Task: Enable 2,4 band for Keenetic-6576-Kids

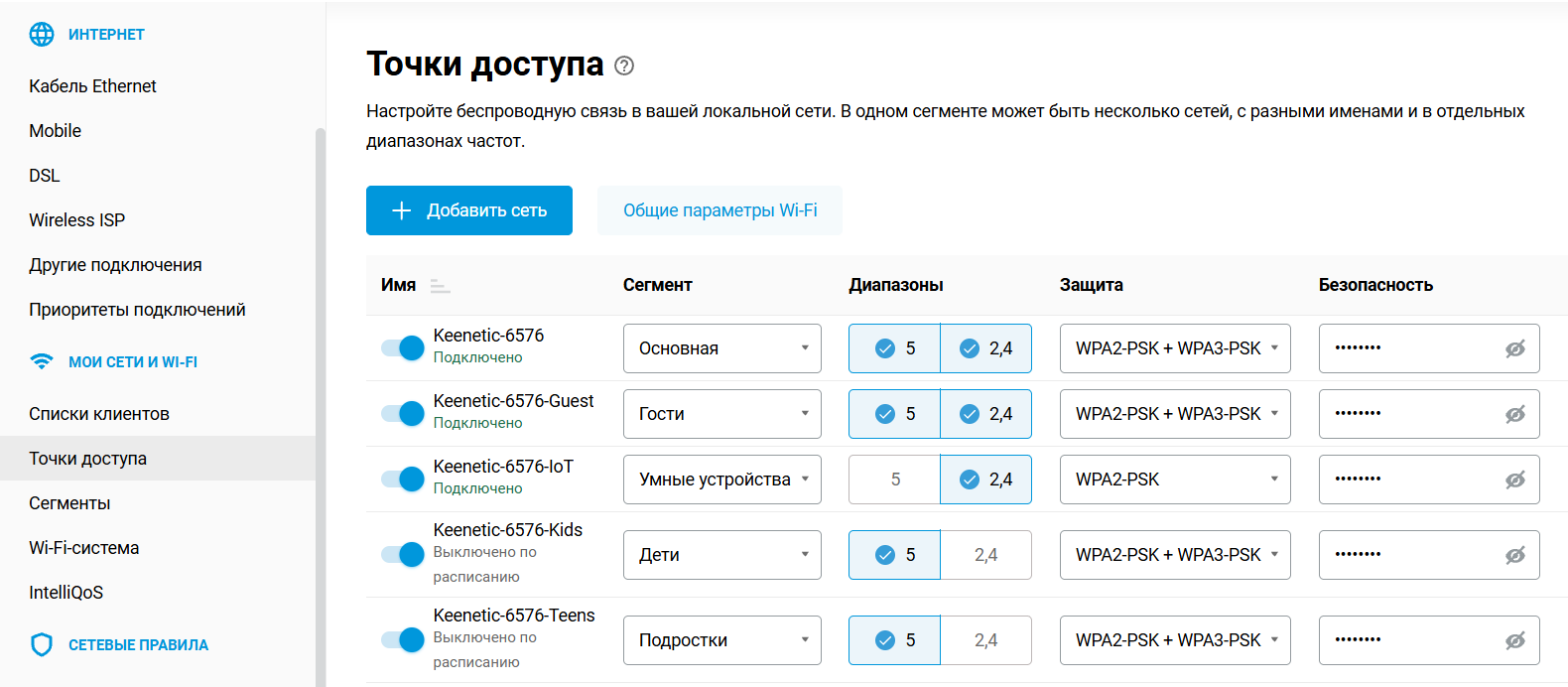Action: [985, 555]
